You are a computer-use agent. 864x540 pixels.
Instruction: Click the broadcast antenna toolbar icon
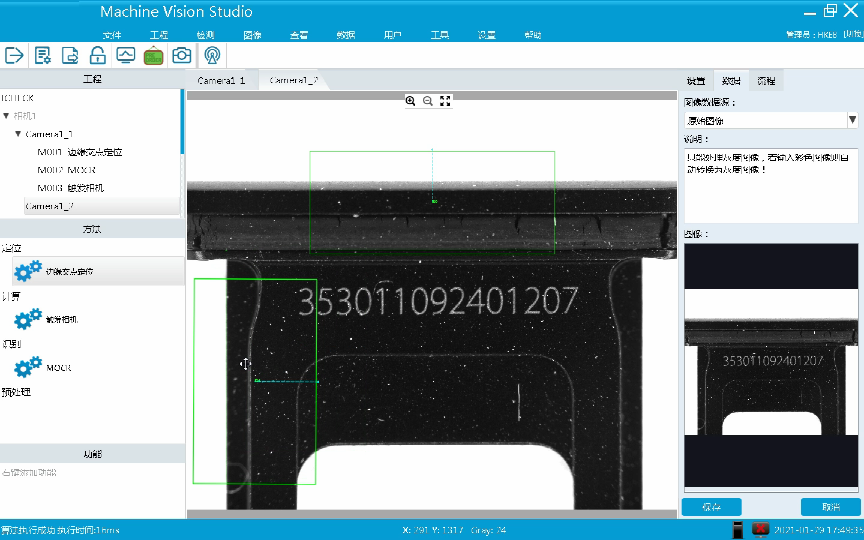[213, 56]
